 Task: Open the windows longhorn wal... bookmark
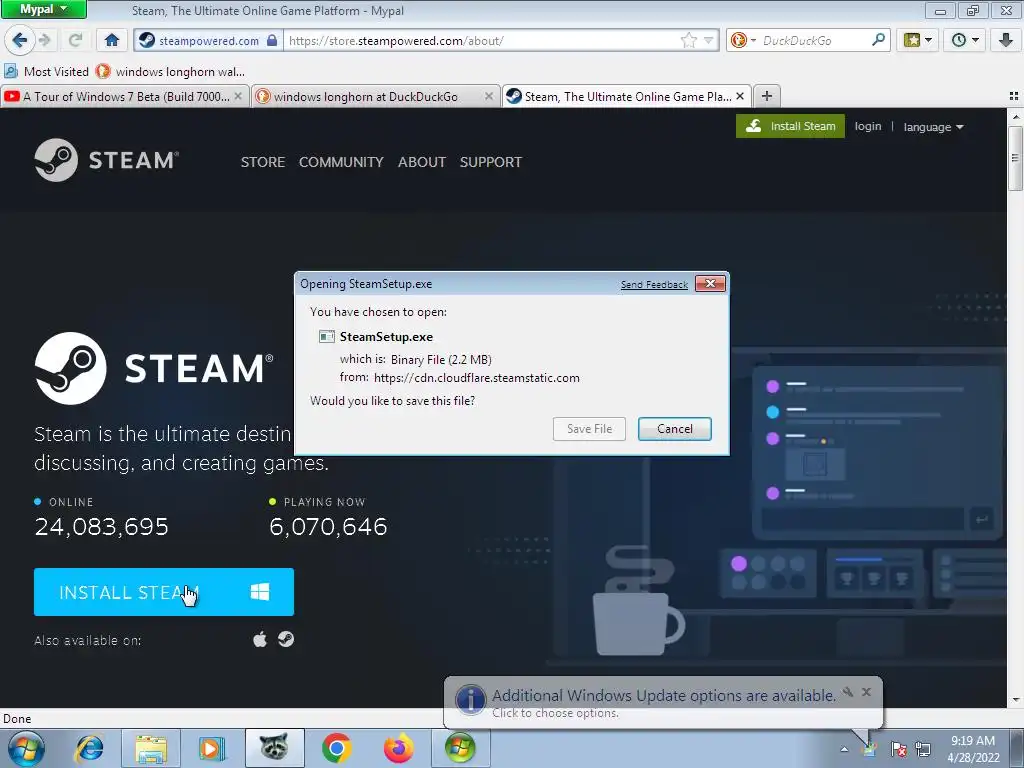[170, 71]
